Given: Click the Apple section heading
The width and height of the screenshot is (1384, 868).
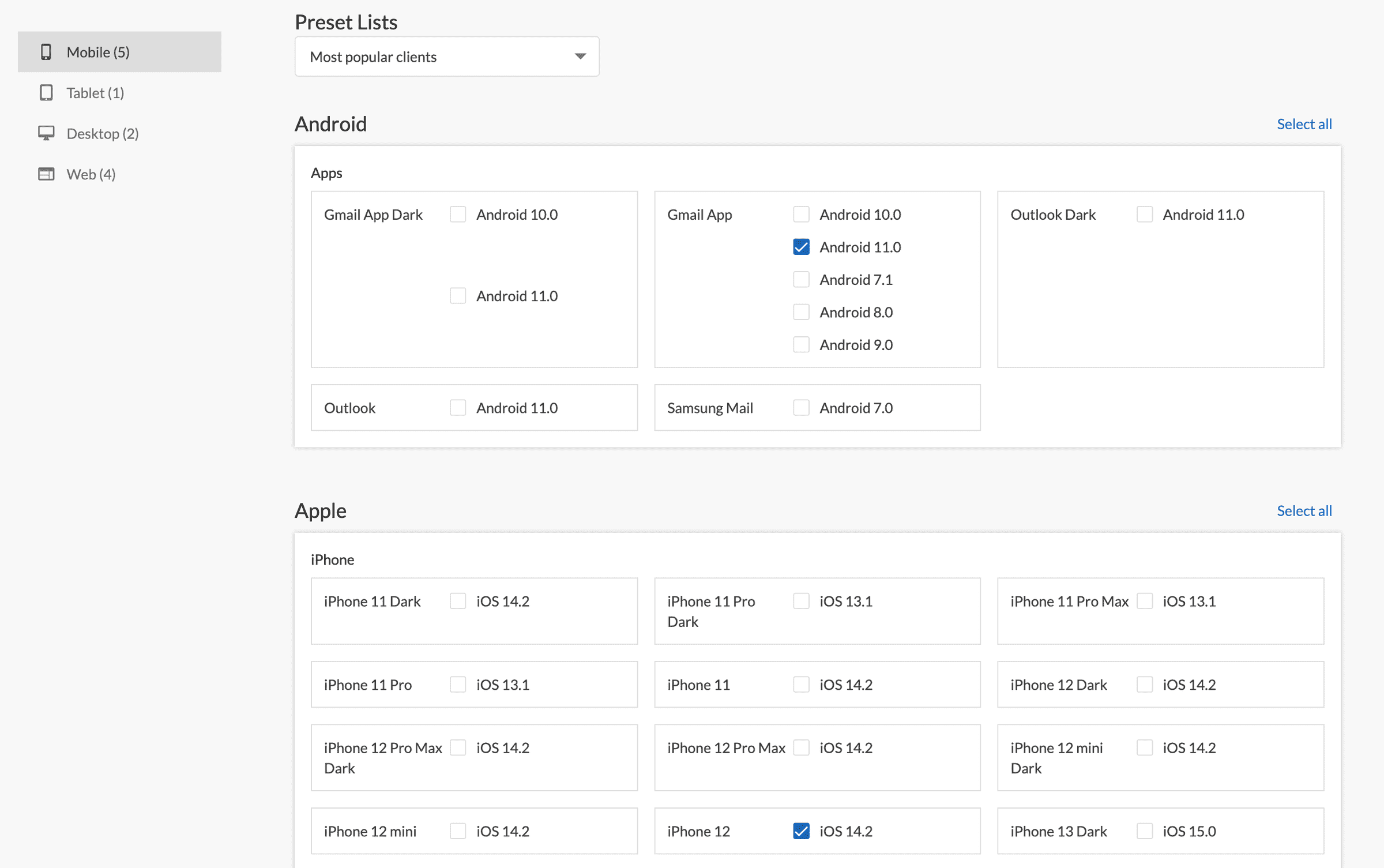Looking at the screenshot, I should (x=321, y=511).
